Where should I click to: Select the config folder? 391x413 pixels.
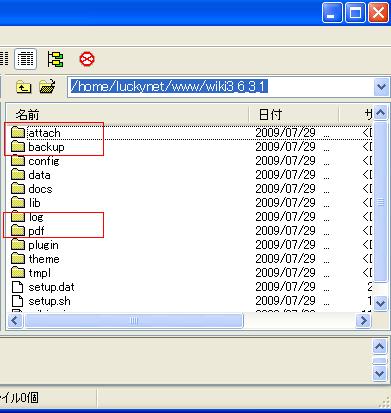pos(44,161)
